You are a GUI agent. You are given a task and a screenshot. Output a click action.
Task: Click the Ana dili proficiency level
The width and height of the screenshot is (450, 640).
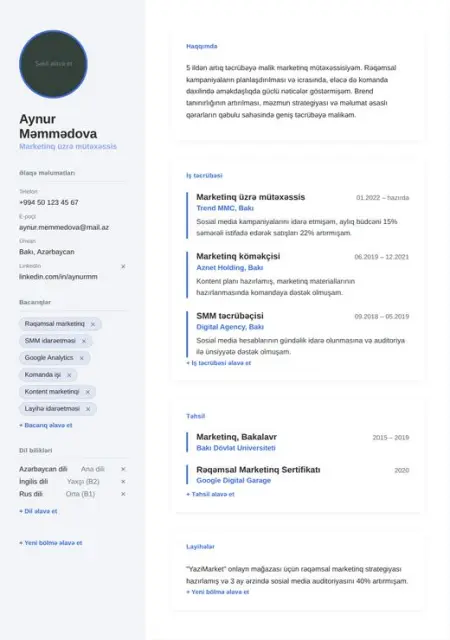pyautogui.click(x=93, y=469)
